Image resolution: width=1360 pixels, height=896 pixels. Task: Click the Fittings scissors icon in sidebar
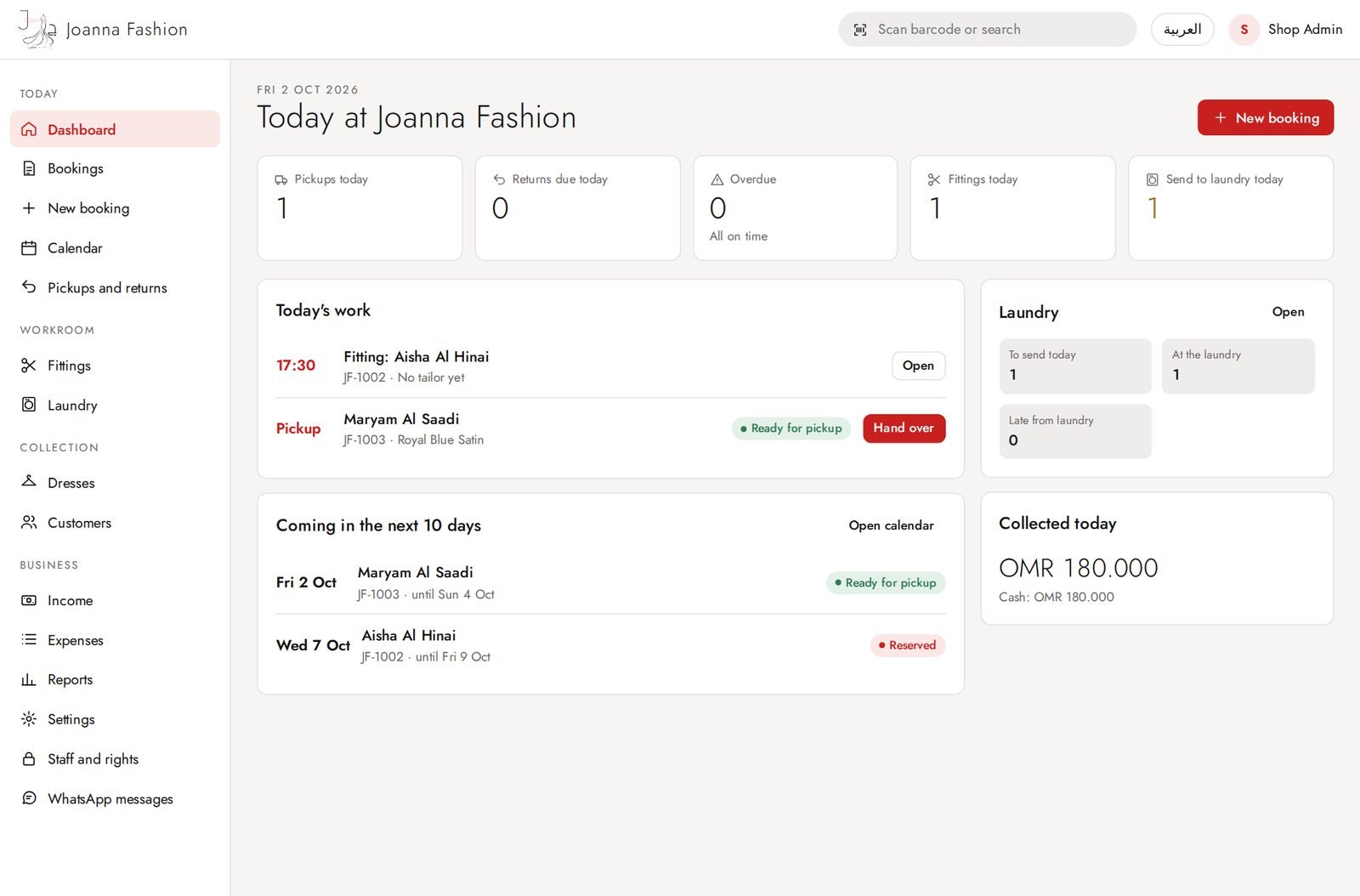pos(29,366)
